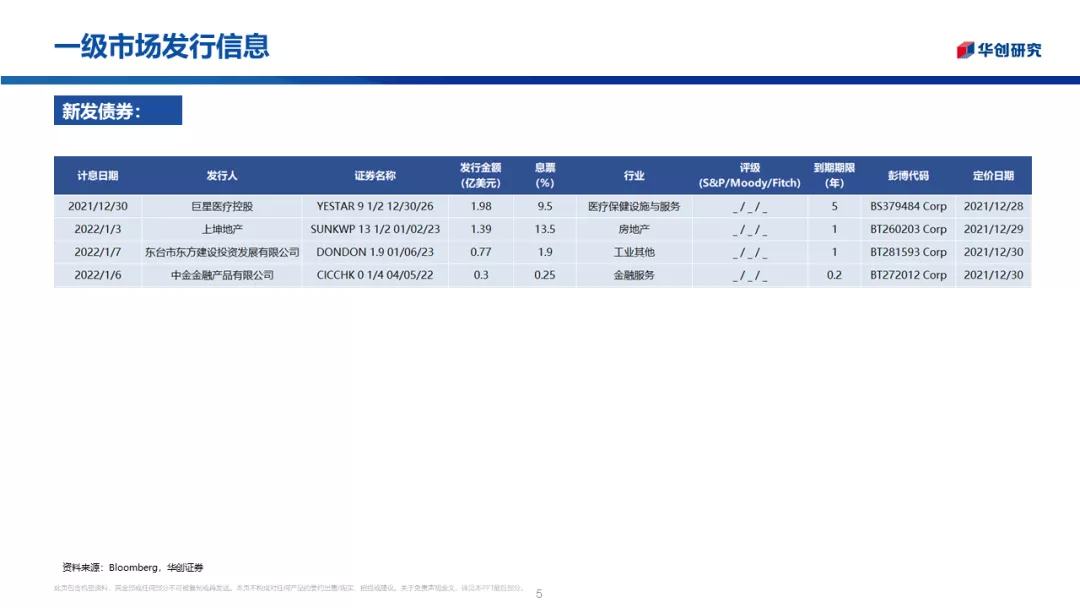Select the 2022/1/6 interest date cell
The image size is (1080, 608).
[x=98, y=275]
